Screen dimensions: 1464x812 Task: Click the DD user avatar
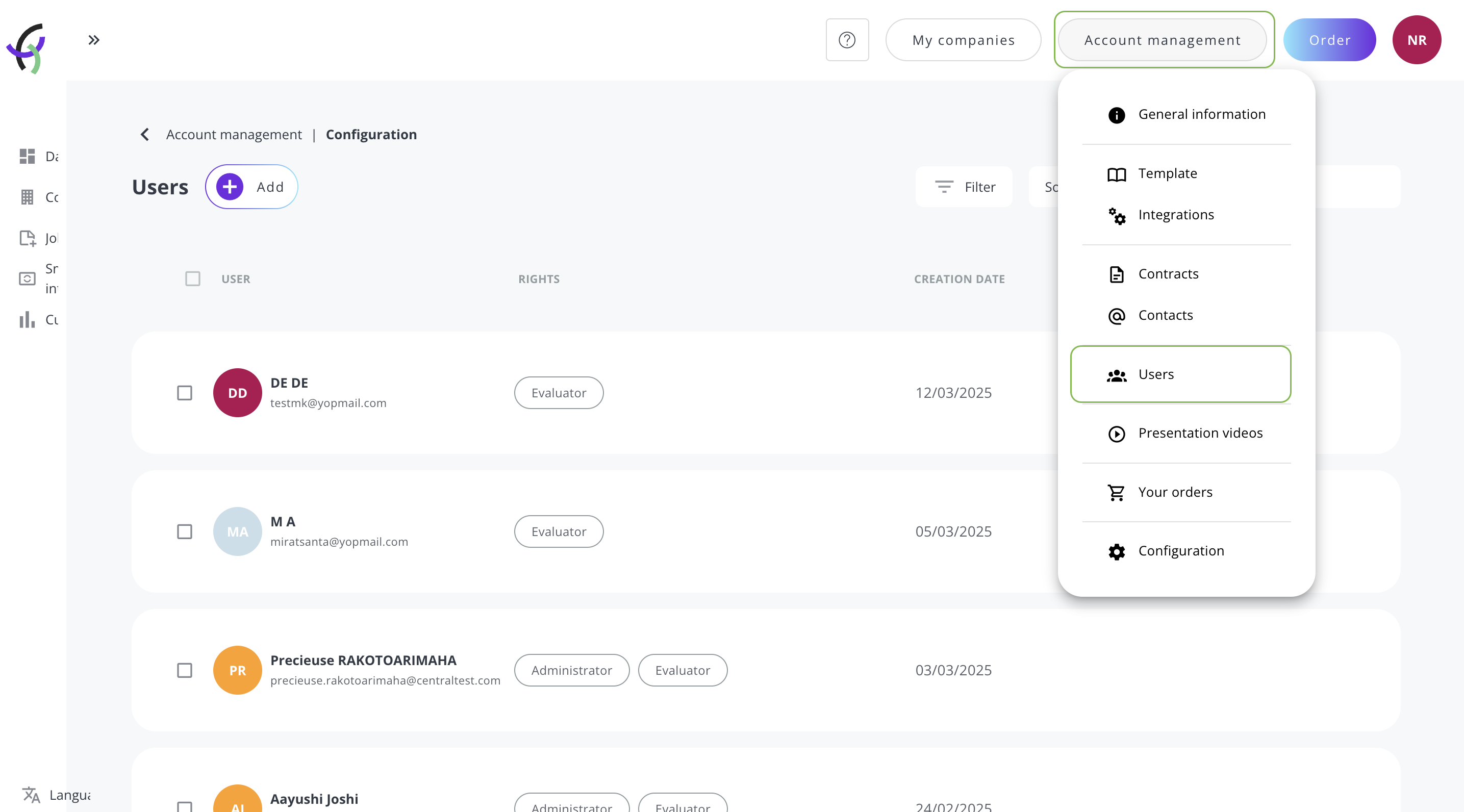238,393
